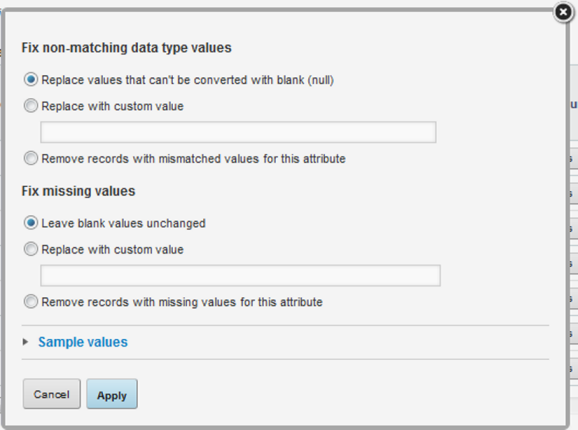Select 'Leave blank values unchanged' option
This screenshot has height=430, width=578.
31,223
